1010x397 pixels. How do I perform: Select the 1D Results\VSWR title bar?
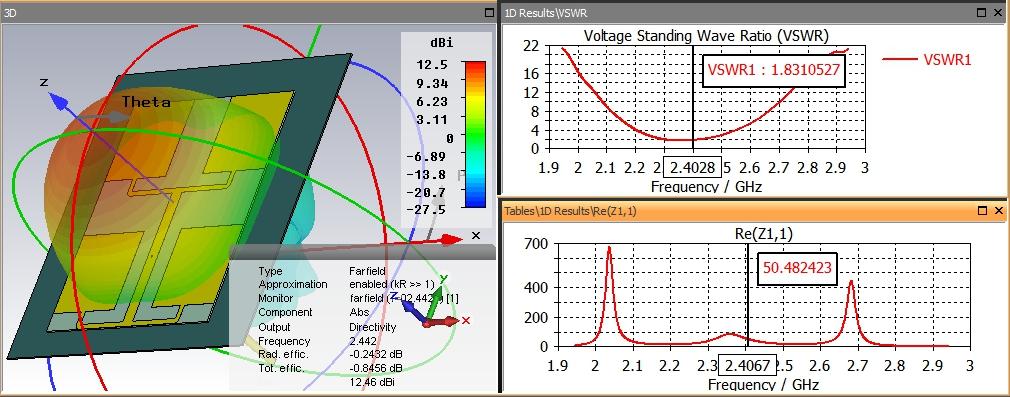click(x=754, y=12)
